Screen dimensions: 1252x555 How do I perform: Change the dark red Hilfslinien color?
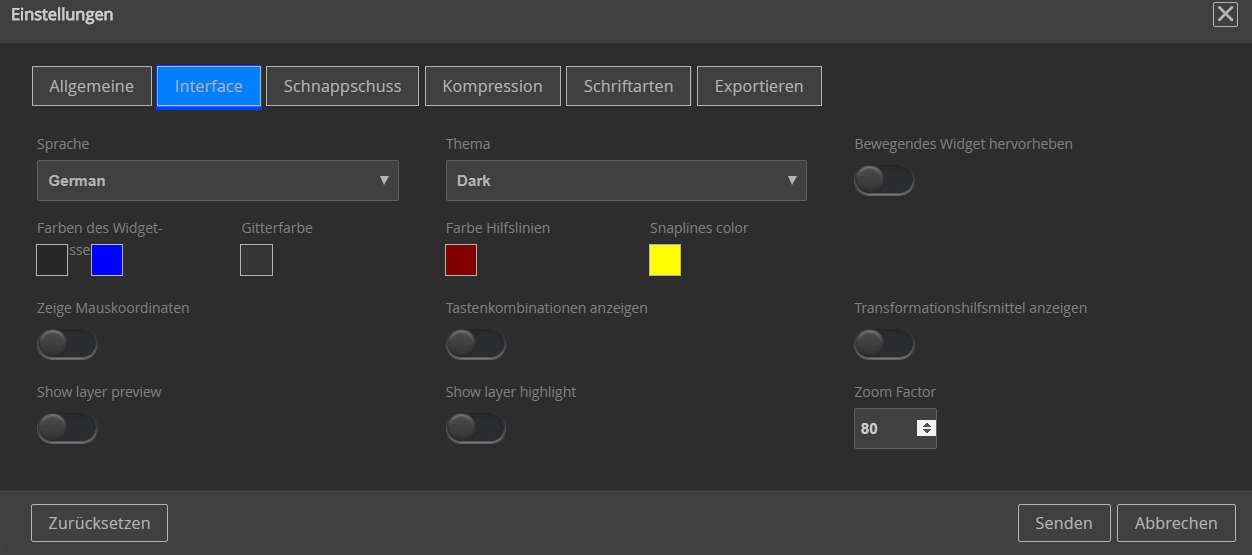[x=461, y=260]
